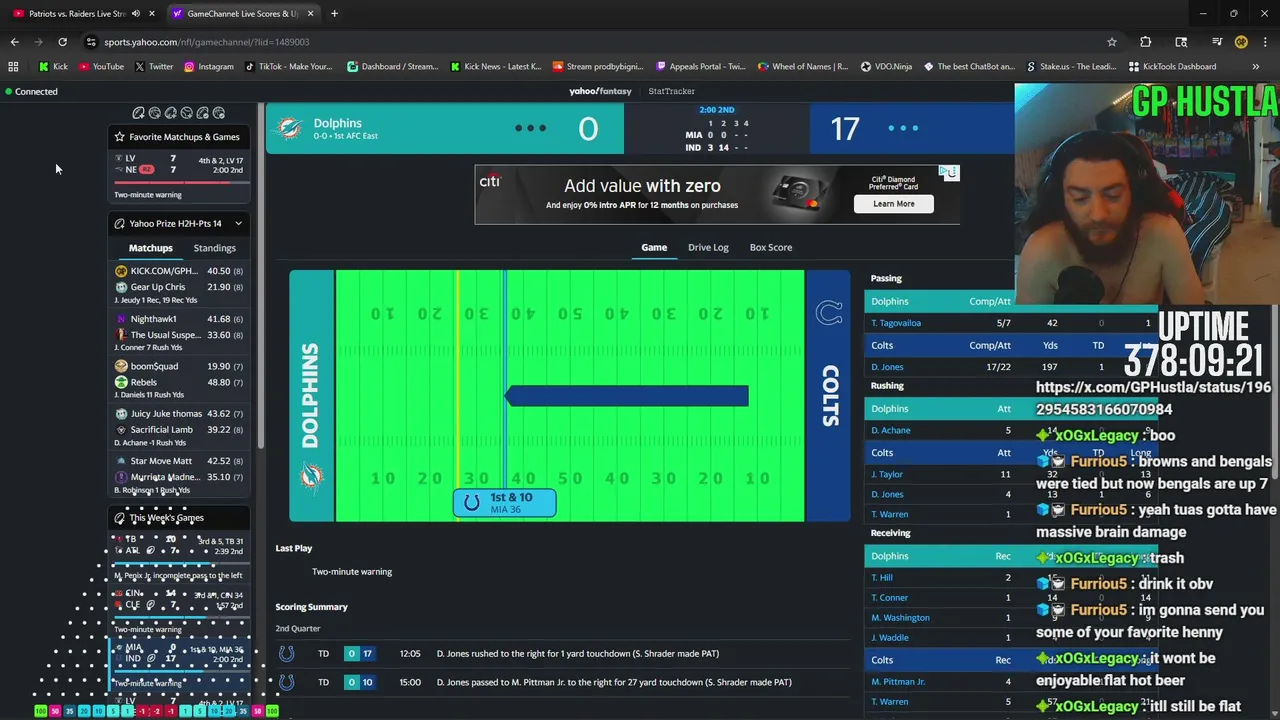The height and width of the screenshot is (720, 1280).
Task: Open Twitter bookmark
Action: pos(153,67)
